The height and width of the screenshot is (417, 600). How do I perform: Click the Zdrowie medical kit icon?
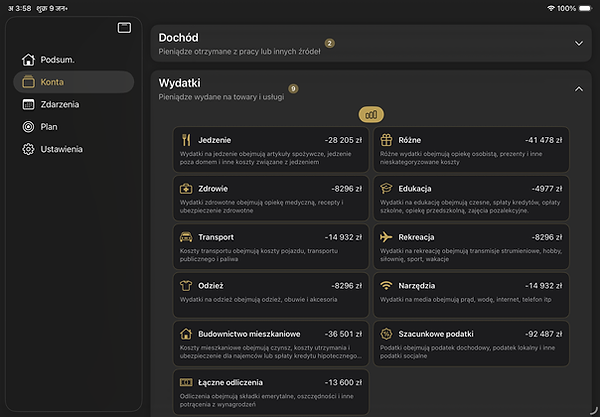186,188
